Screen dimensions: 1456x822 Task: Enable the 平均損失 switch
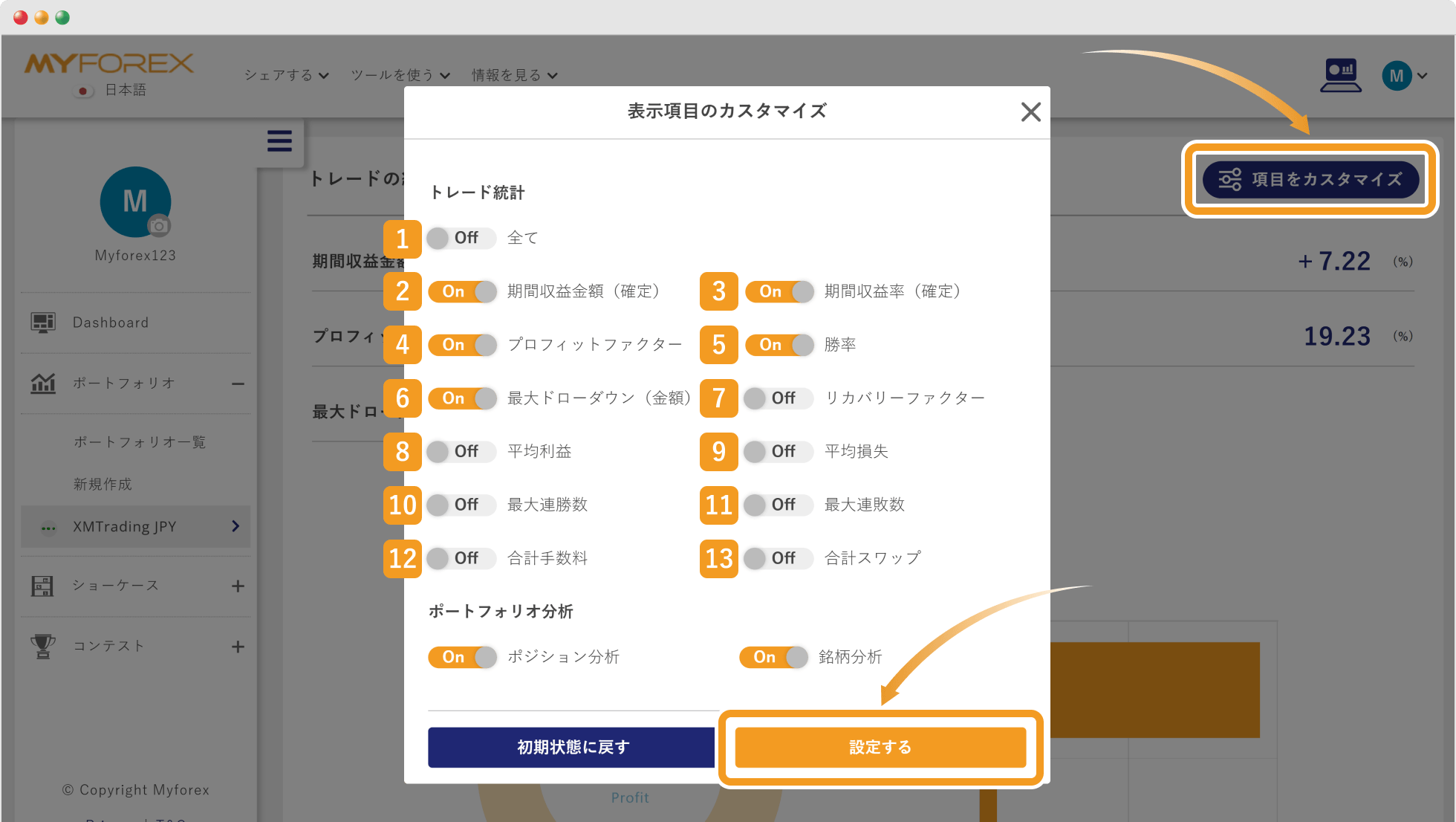[x=779, y=451]
